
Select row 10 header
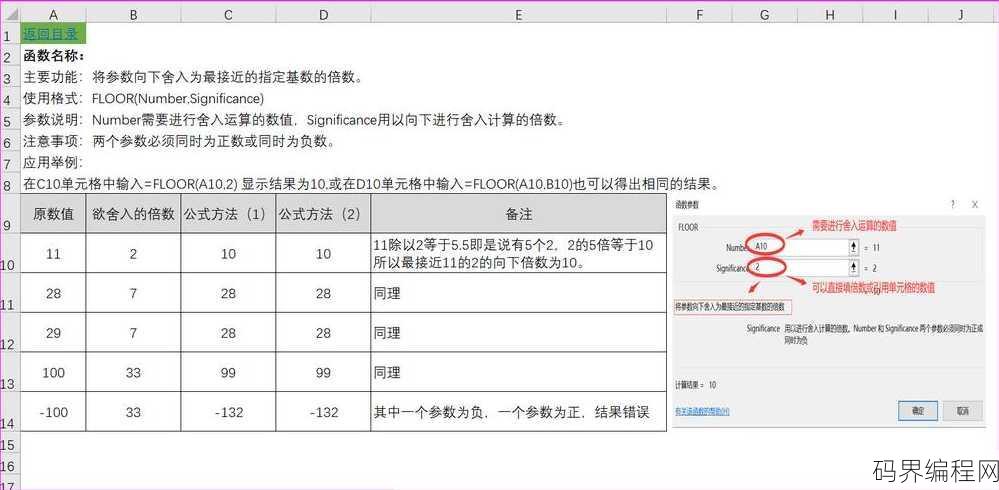[x=10, y=253]
